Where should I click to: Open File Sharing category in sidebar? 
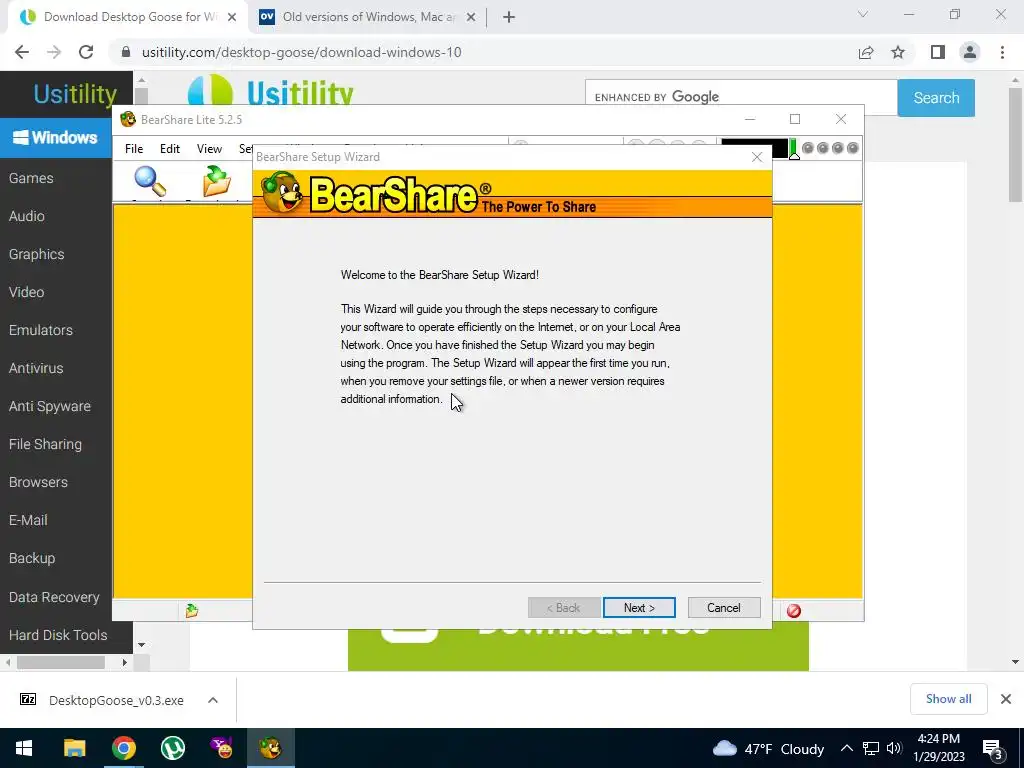tap(45, 444)
